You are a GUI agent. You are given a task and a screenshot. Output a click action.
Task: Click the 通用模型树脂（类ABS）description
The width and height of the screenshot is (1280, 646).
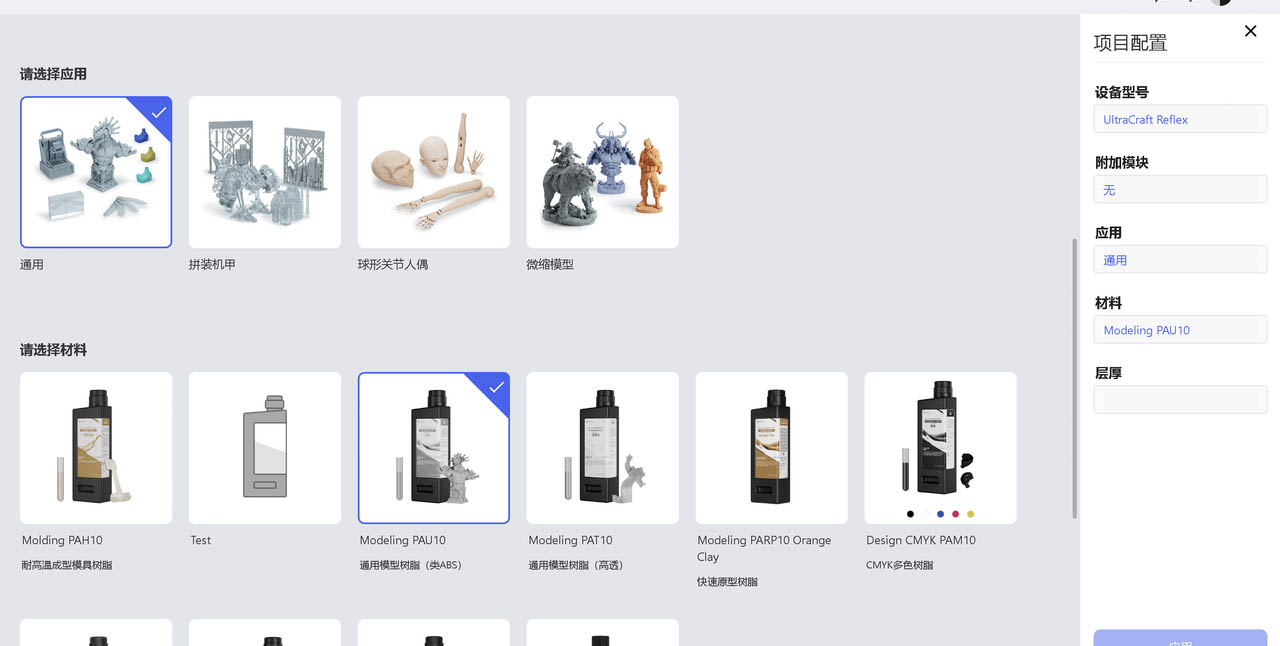[411, 565]
